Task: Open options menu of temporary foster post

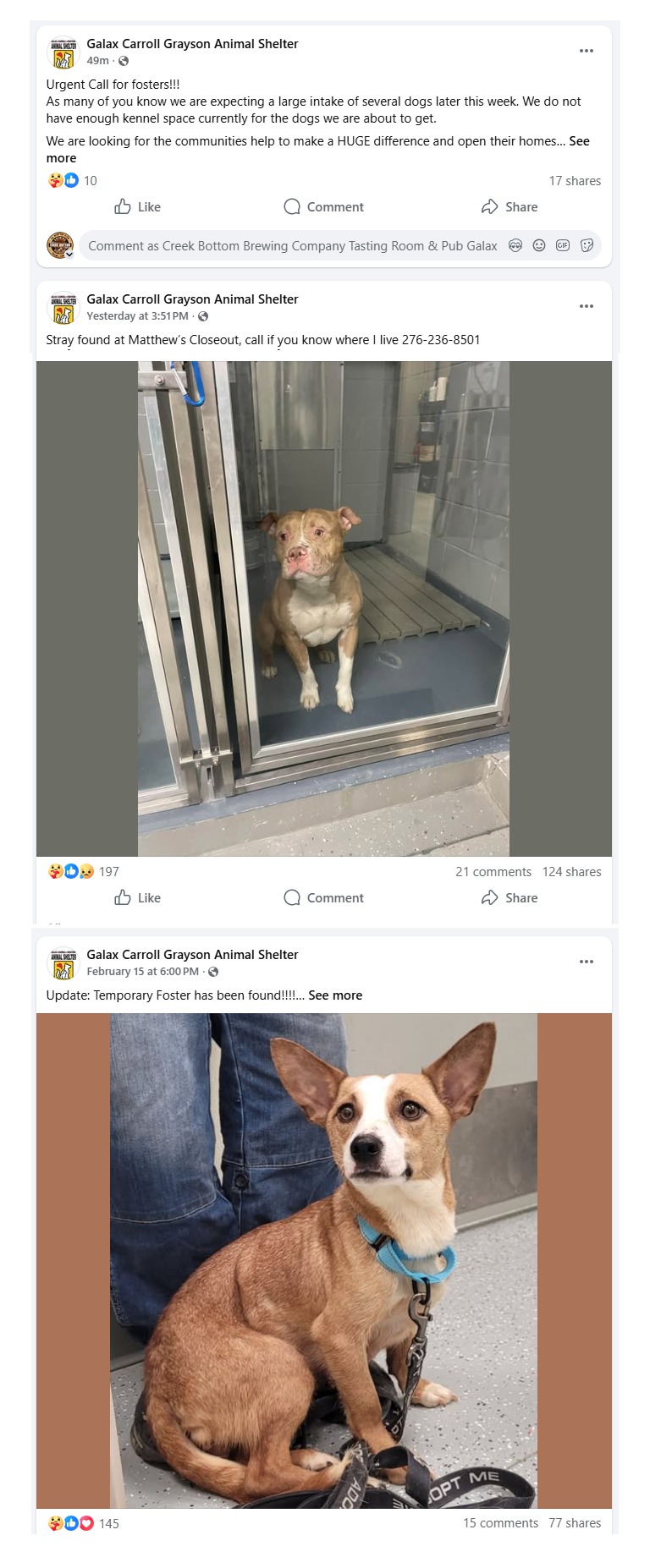Action: (x=586, y=962)
